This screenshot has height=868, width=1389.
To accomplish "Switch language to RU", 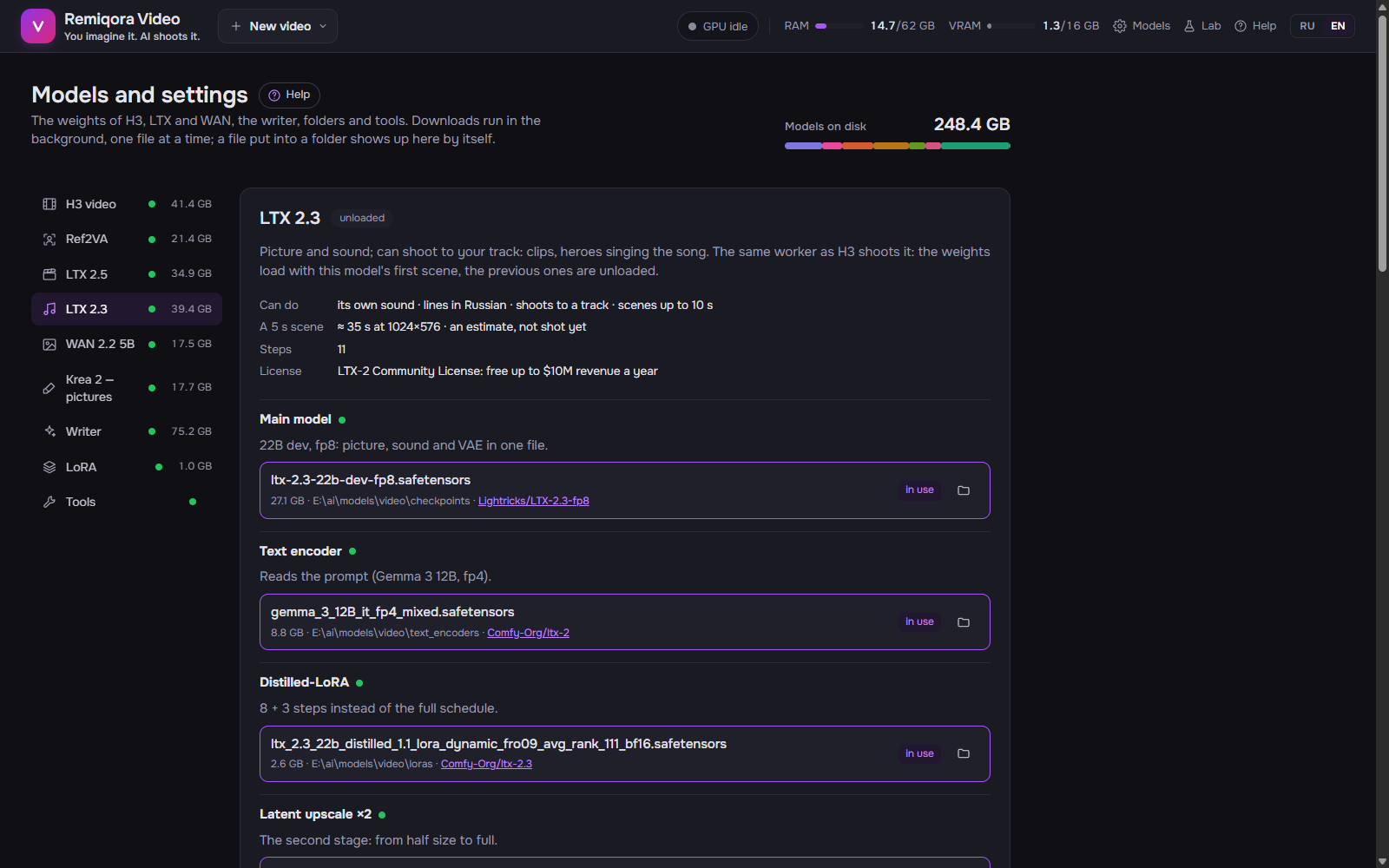I will pyautogui.click(x=1307, y=26).
